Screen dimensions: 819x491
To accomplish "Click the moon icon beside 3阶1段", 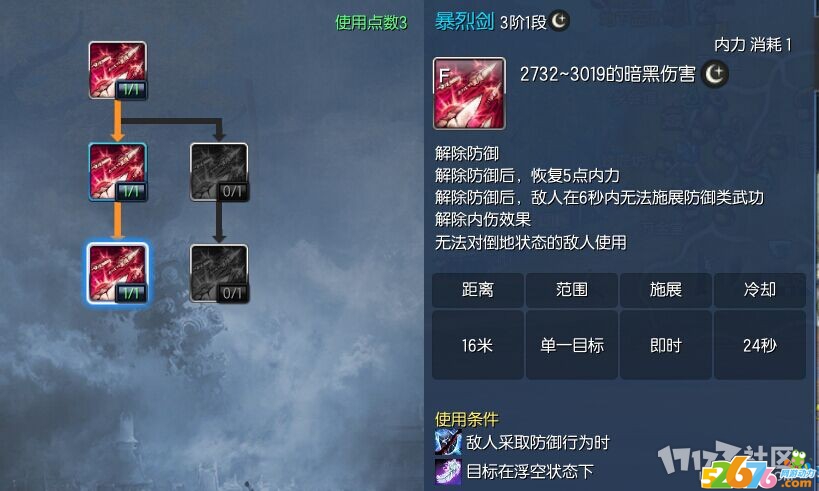I will pyautogui.click(x=559, y=21).
